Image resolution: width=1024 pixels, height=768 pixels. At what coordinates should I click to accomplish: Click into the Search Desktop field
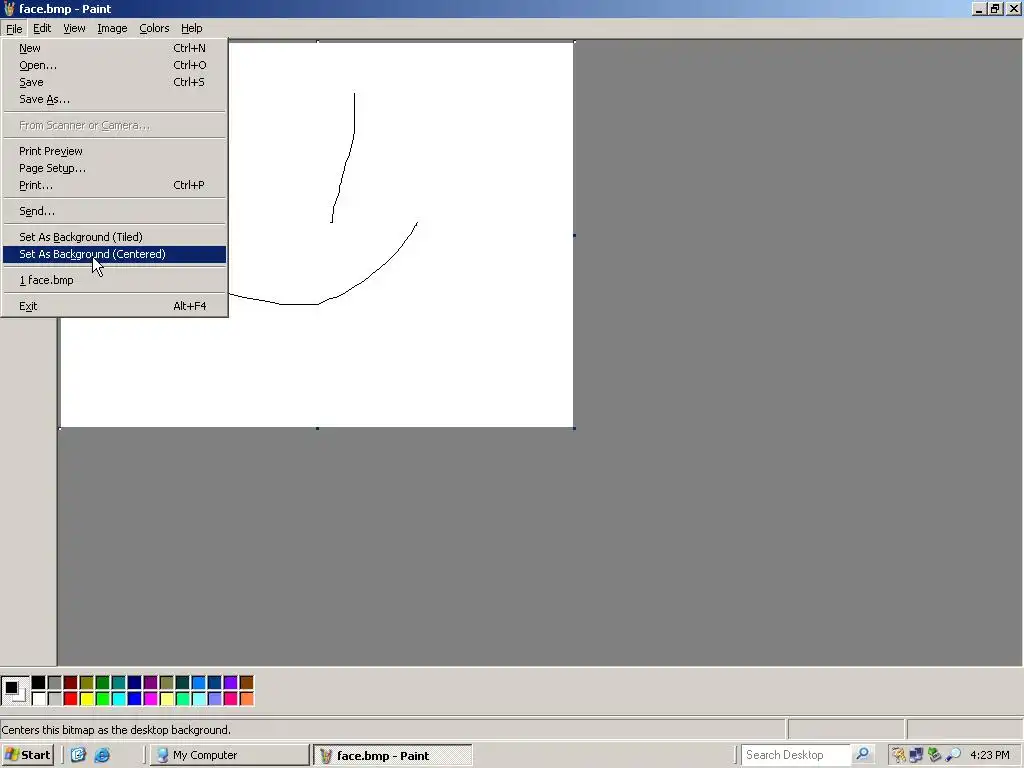pyautogui.click(x=795, y=754)
